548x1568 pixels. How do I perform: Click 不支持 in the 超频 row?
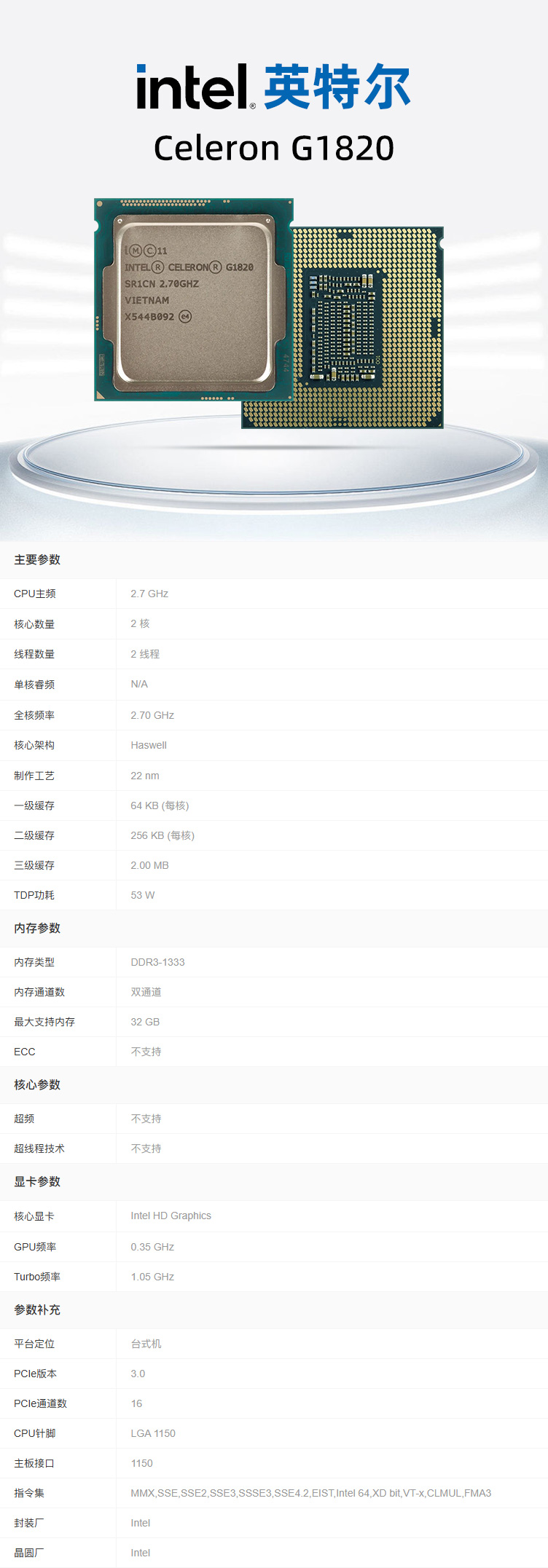pyautogui.click(x=146, y=1119)
